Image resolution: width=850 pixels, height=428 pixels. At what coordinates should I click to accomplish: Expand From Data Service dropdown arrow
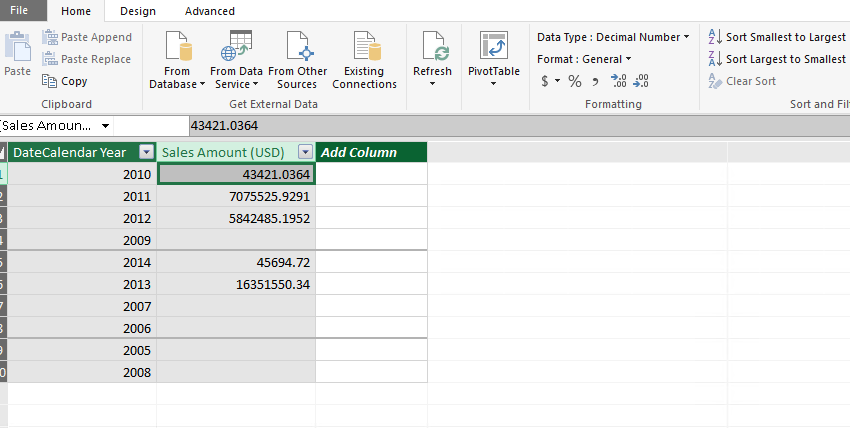255,85
